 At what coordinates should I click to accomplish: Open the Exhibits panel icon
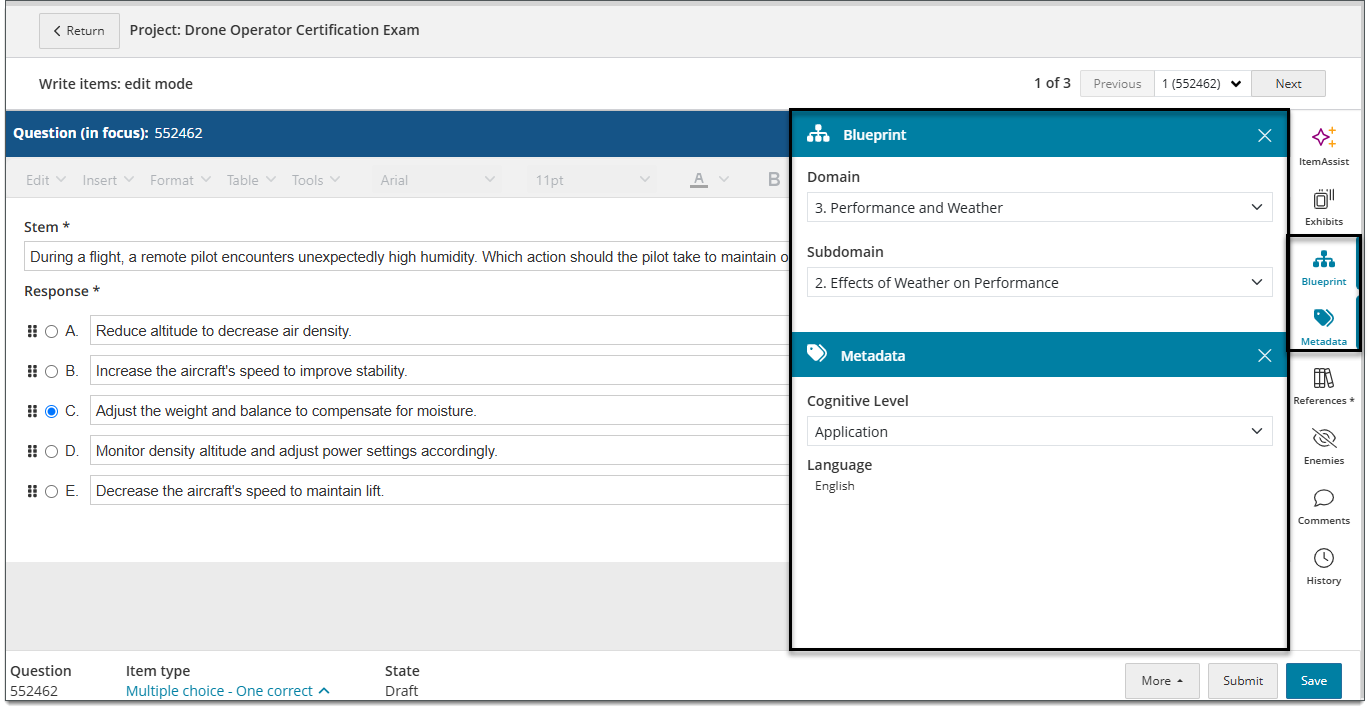1323,199
